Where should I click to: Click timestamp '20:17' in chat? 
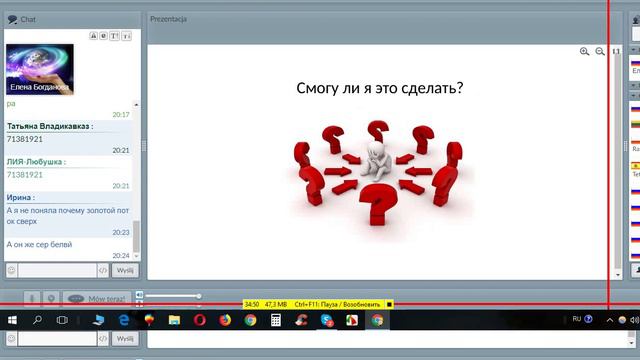(x=121, y=115)
